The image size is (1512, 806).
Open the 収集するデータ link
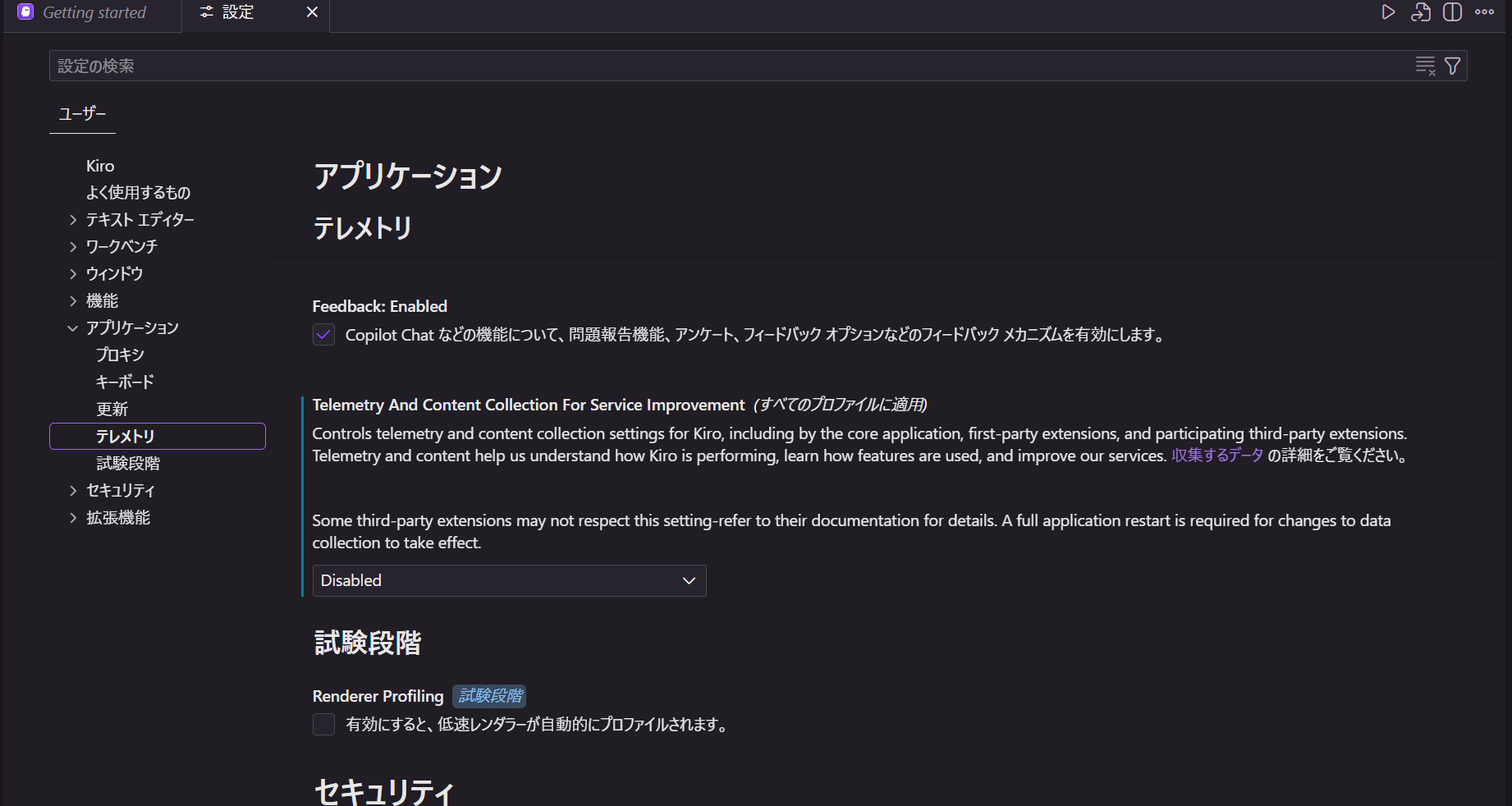1217,456
